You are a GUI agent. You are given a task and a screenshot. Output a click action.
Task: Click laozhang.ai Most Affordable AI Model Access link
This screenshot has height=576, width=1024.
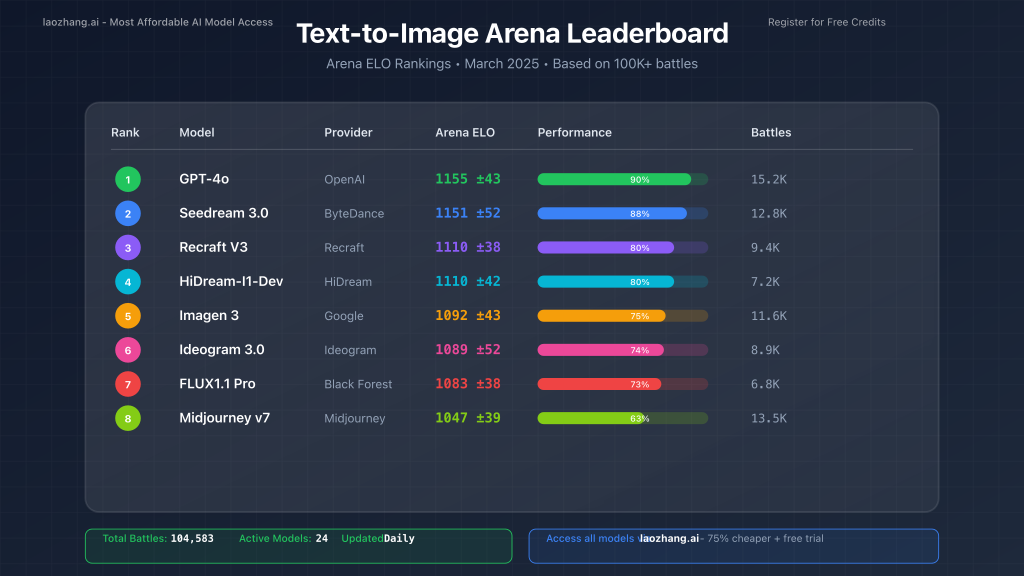157,22
